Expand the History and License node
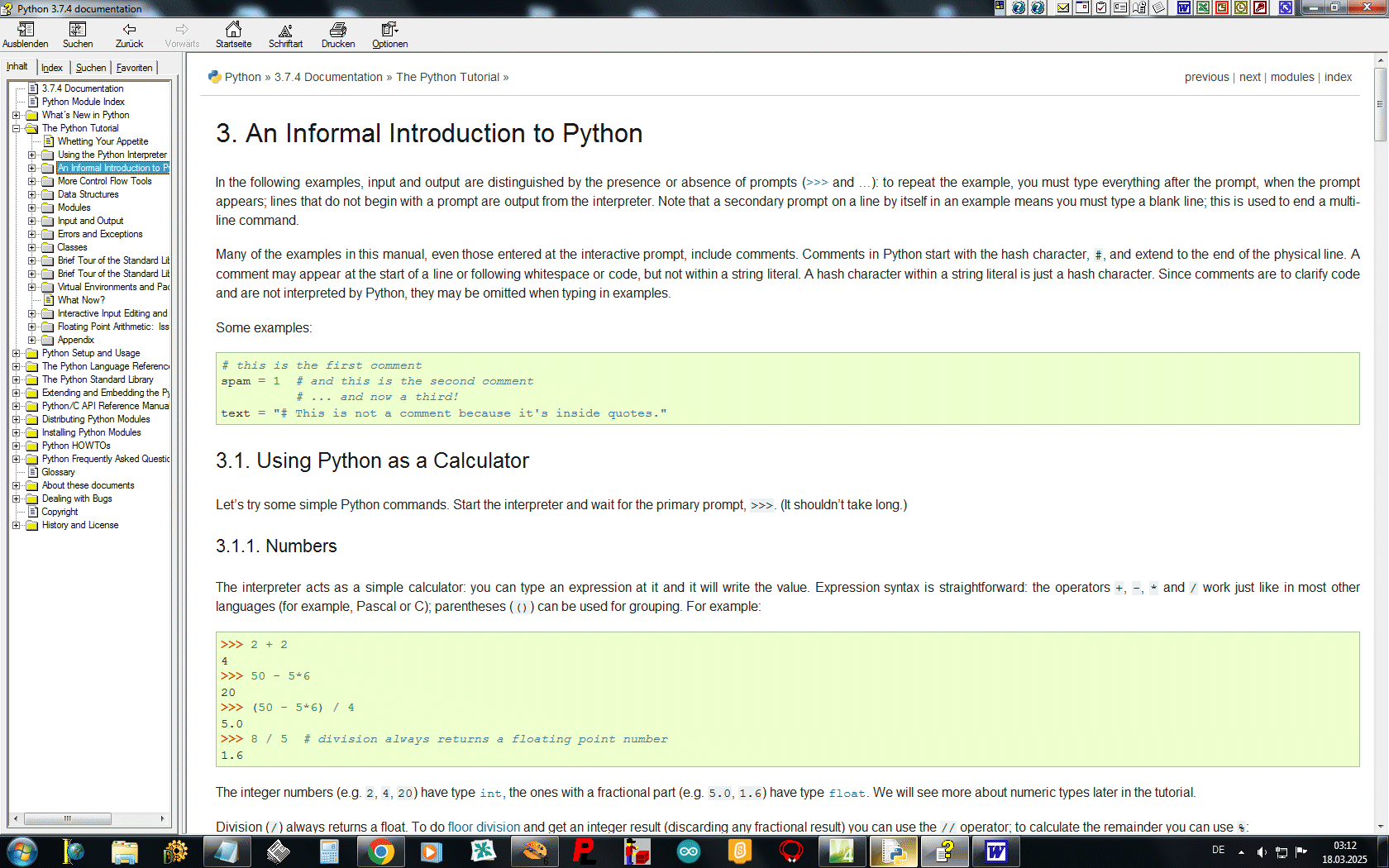This screenshot has width=1389, height=868. click(16, 525)
